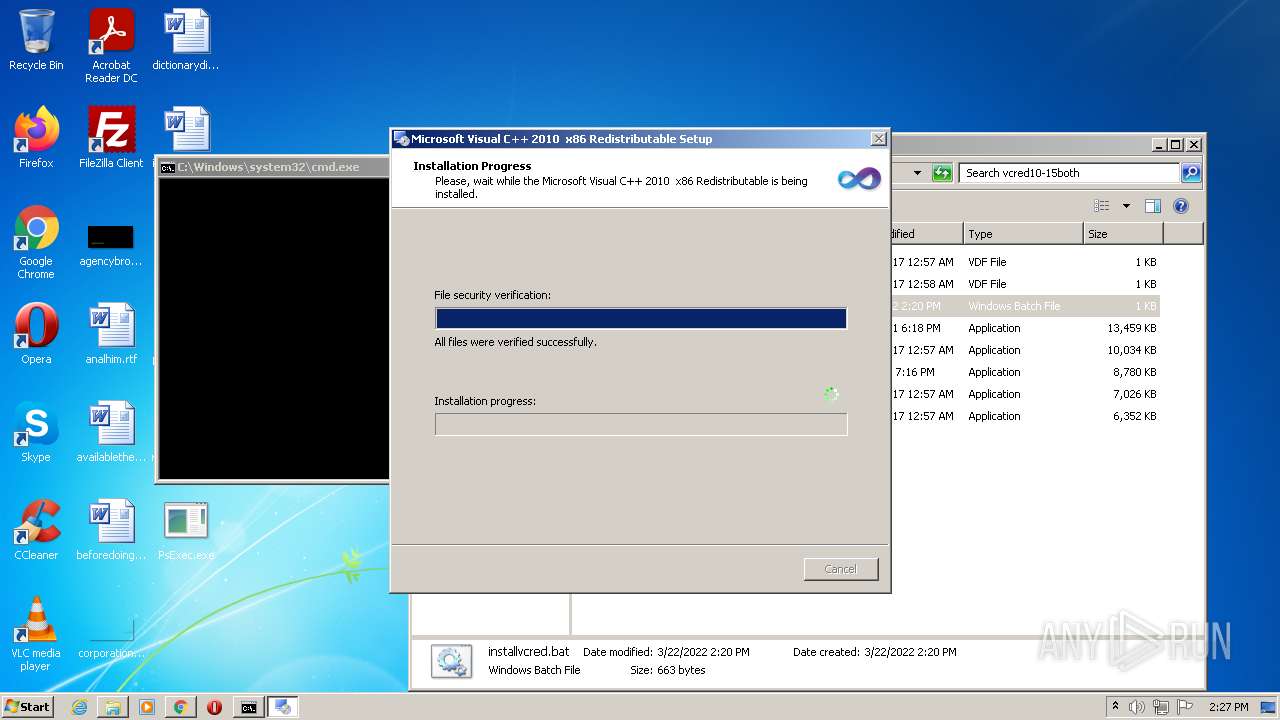The width and height of the screenshot is (1280, 720).
Task: Select the 13,459 KB Application row
Action: click(x=1023, y=328)
